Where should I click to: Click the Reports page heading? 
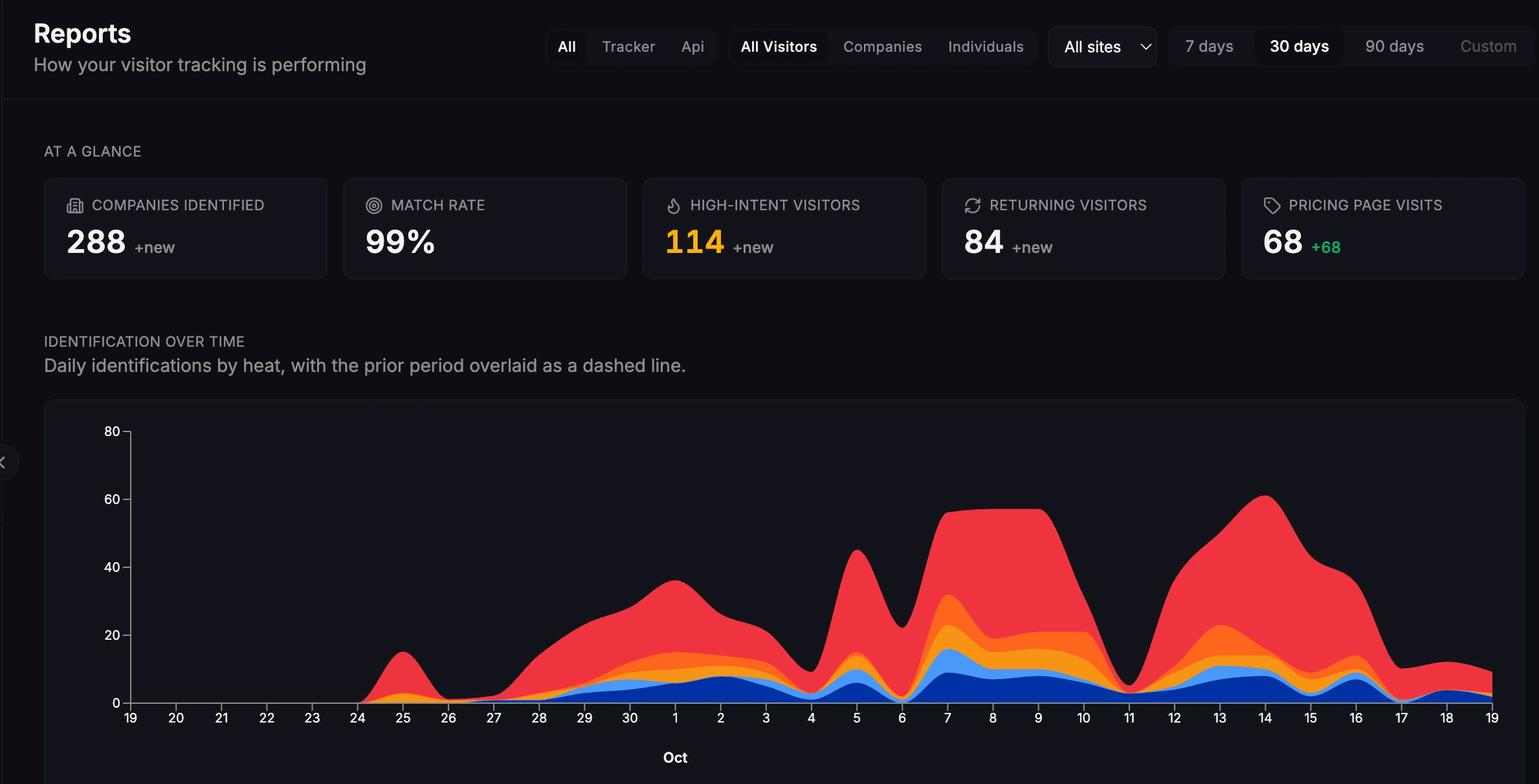tap(82, 34)
